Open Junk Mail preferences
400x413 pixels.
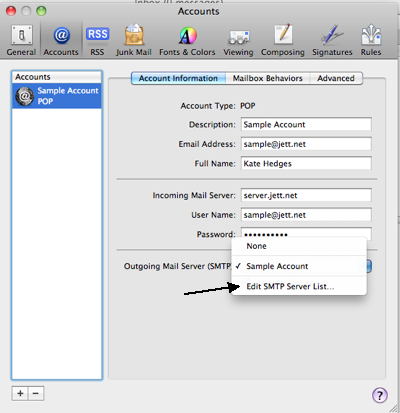coord(134,40)
